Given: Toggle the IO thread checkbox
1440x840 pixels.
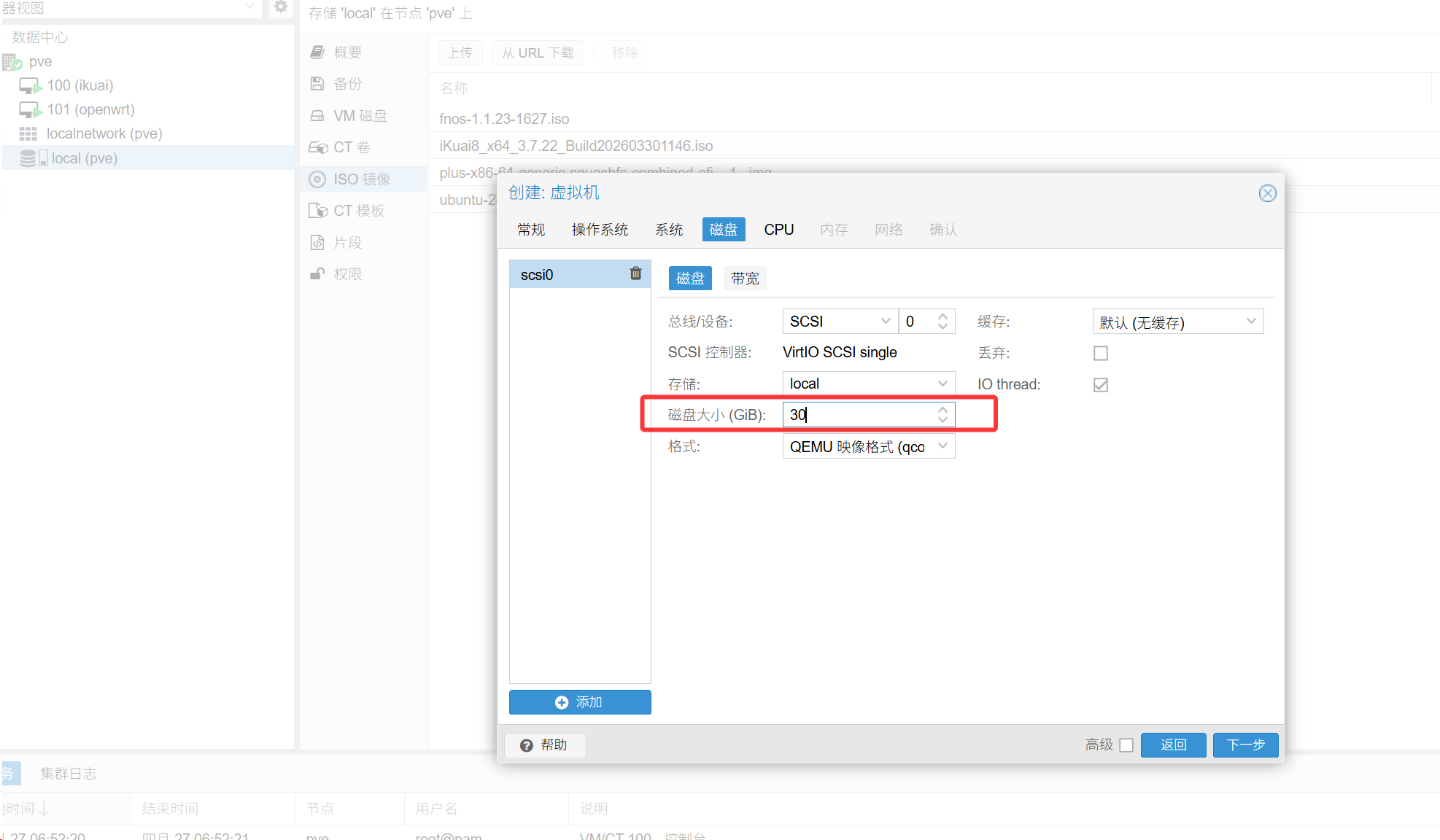Looking at the screenshot, I should 1101,385.
